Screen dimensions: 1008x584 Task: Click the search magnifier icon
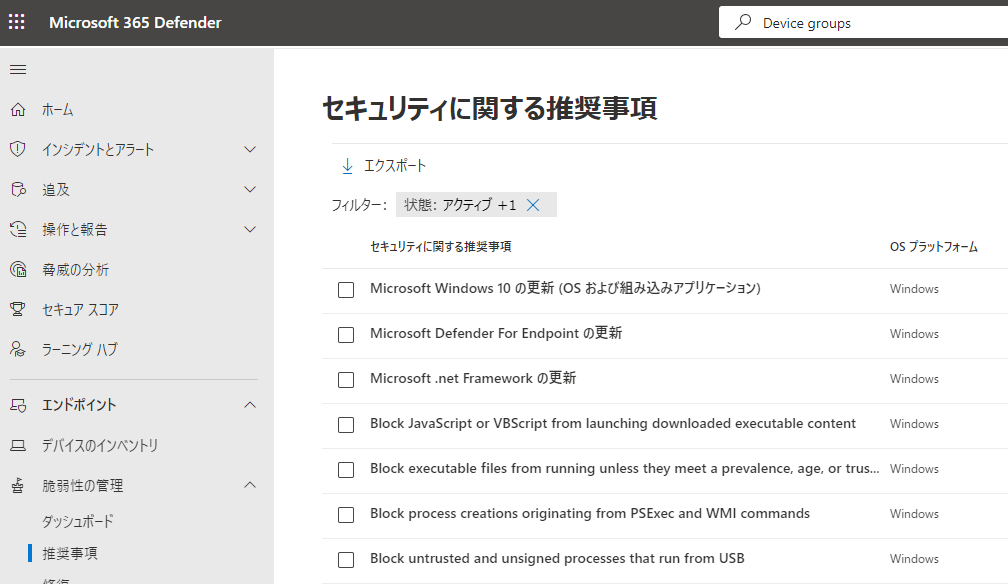click(x=743, y=23)
